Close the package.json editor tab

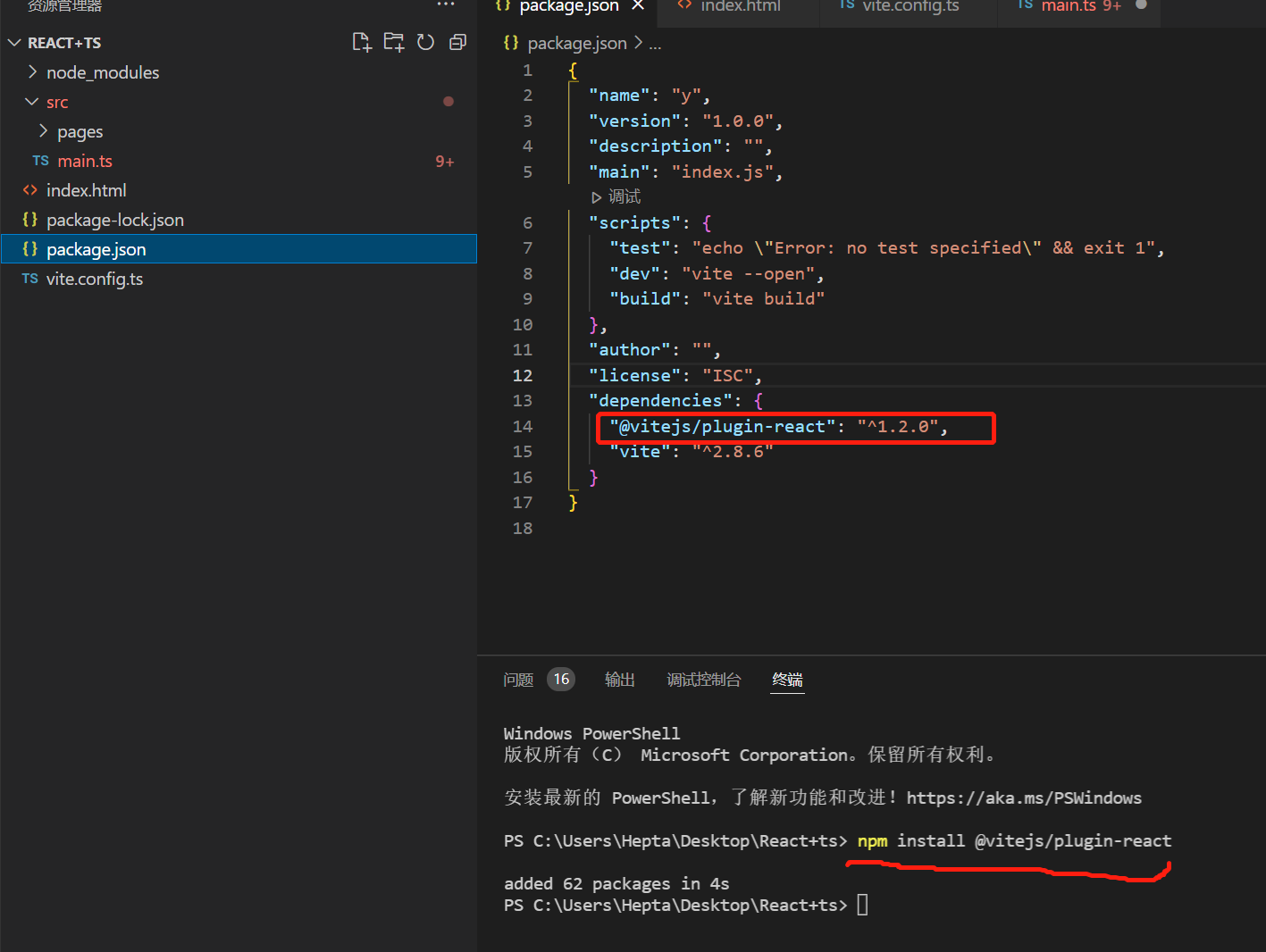(638, 5)
